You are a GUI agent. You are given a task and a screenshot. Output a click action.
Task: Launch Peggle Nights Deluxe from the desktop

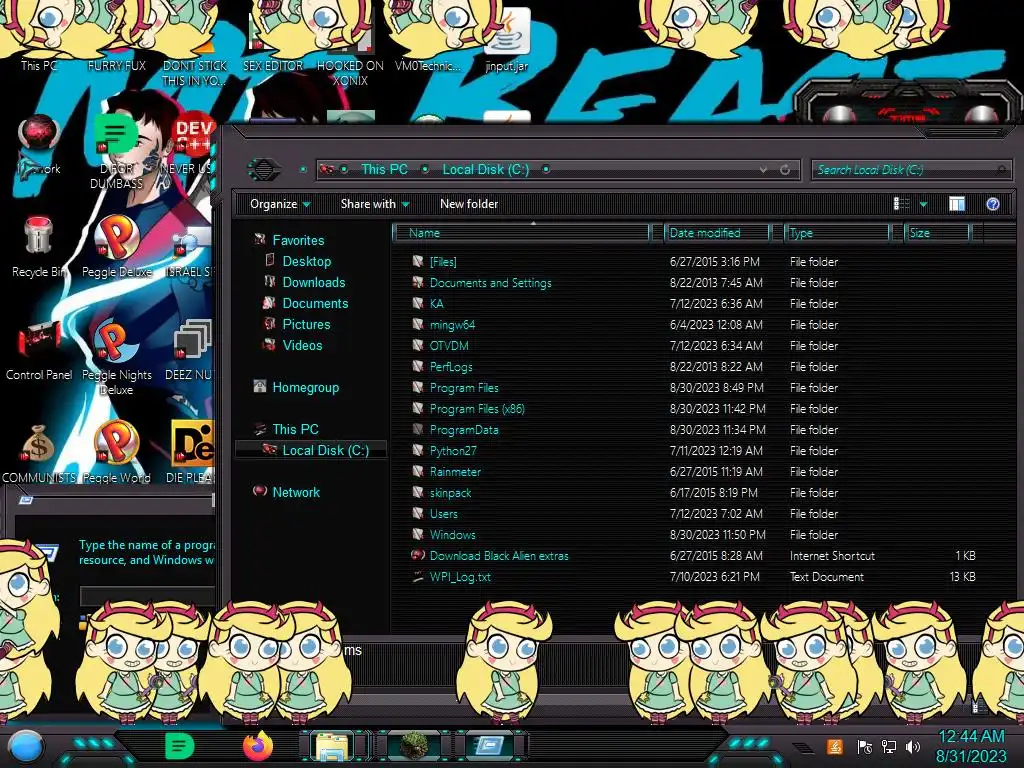pos(116,358)
